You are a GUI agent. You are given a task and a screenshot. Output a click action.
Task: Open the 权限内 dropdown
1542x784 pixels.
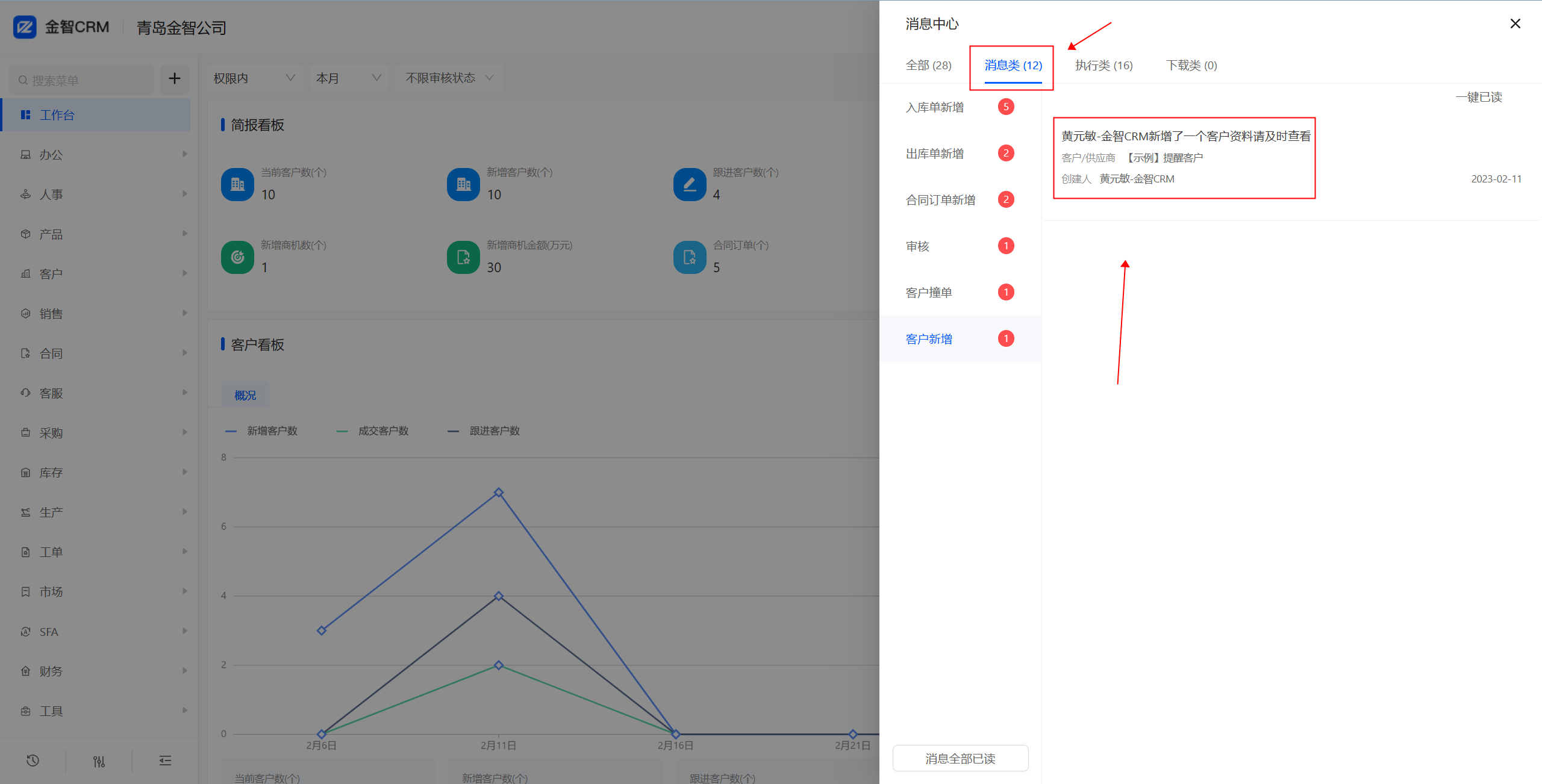253,78
